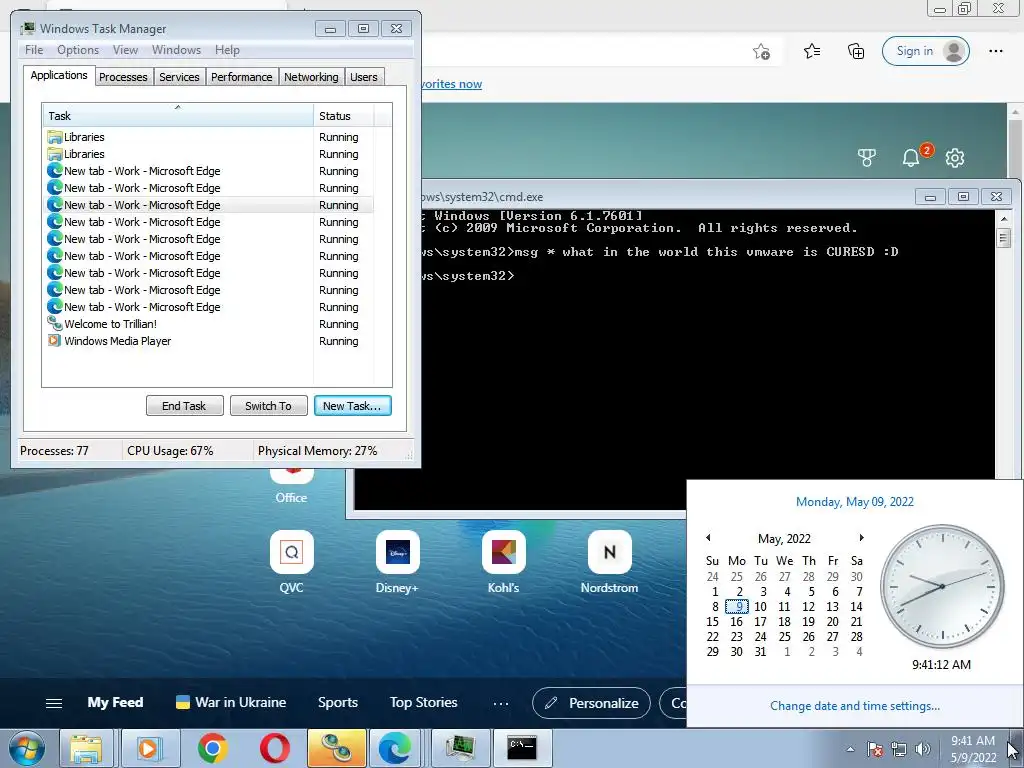Open the File menu in Task Manager
Image resolution: width=1024 pixels, height=768 pixels.
34,50
